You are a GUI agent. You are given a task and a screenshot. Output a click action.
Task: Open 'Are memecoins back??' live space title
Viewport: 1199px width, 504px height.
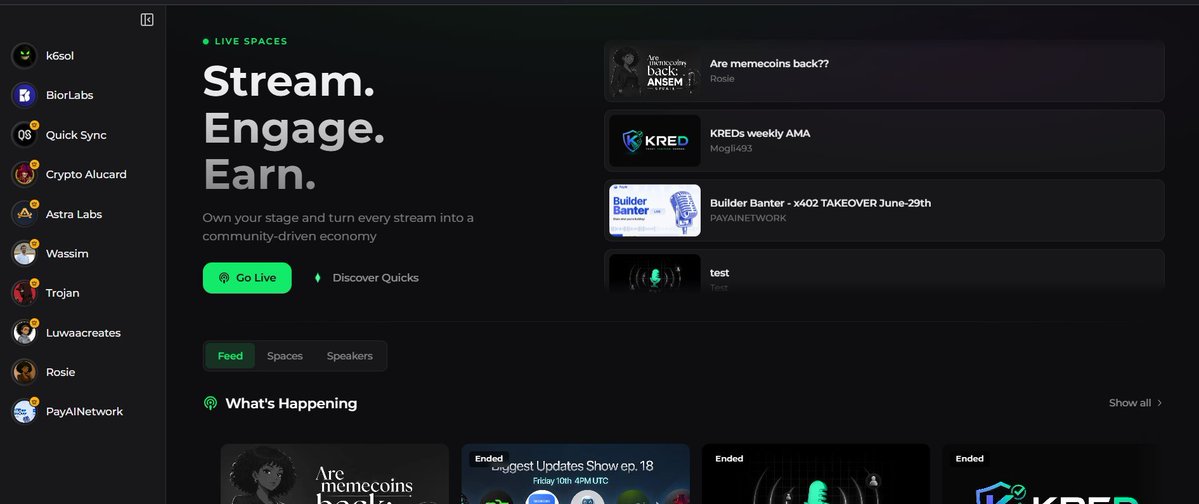(x=769, y=63)
